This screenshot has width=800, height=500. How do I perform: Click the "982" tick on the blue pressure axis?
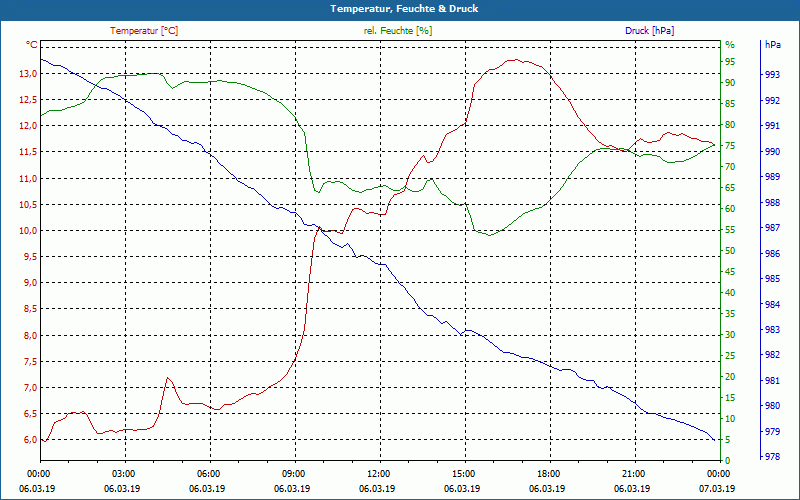coord(772,355)
